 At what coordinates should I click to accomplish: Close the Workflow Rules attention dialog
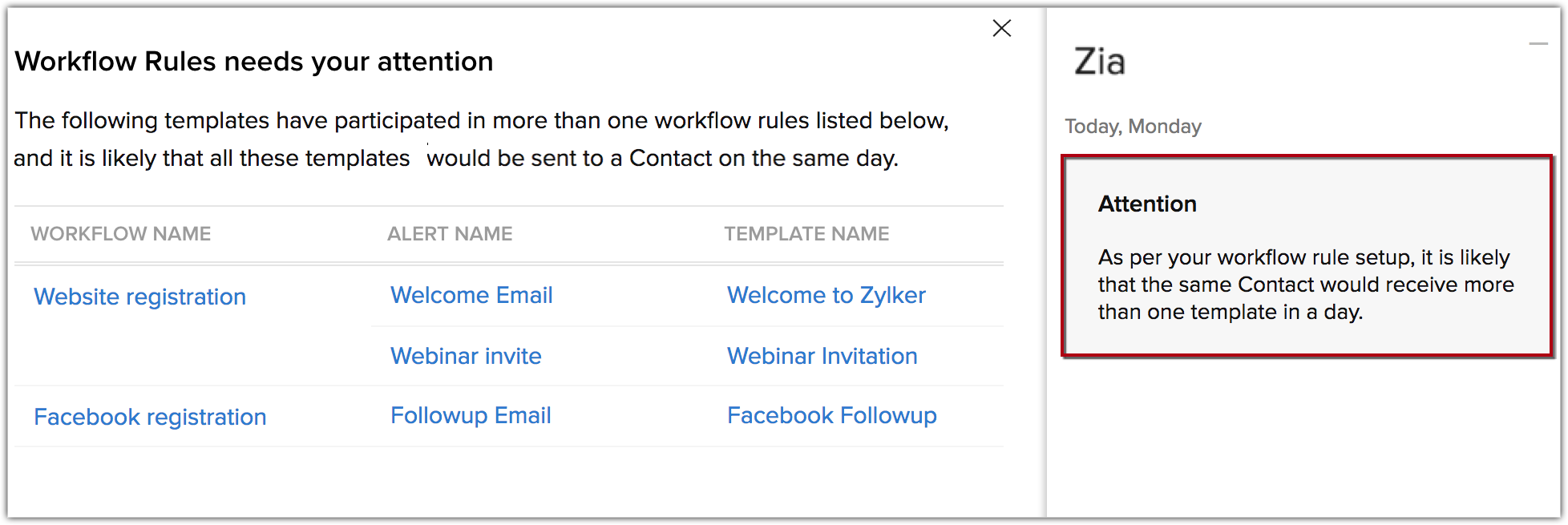click(1001, 28)
